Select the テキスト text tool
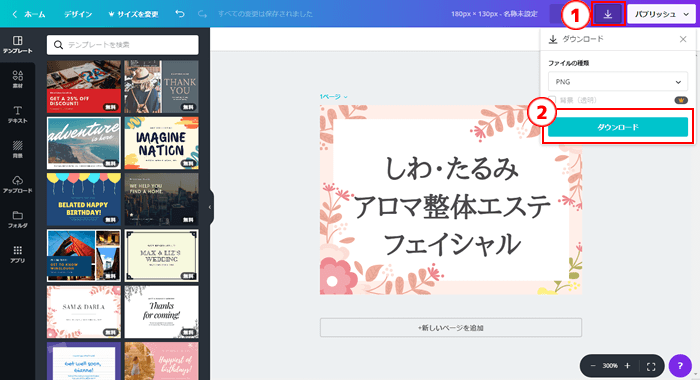The image size is (700, 380). 17,114
